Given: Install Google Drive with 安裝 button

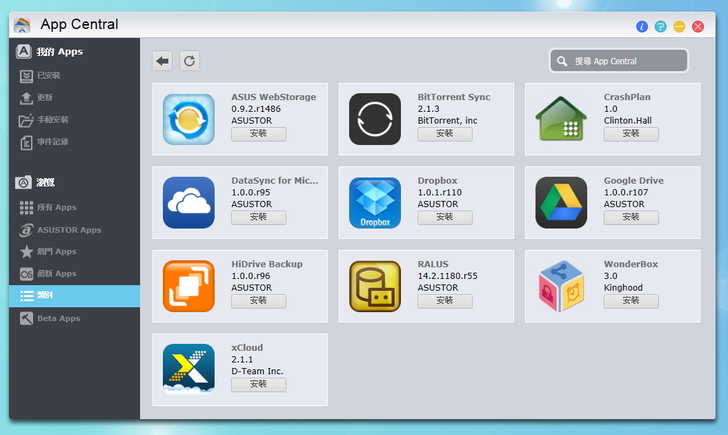Looking at the screenshot, I should click(631, 217).
